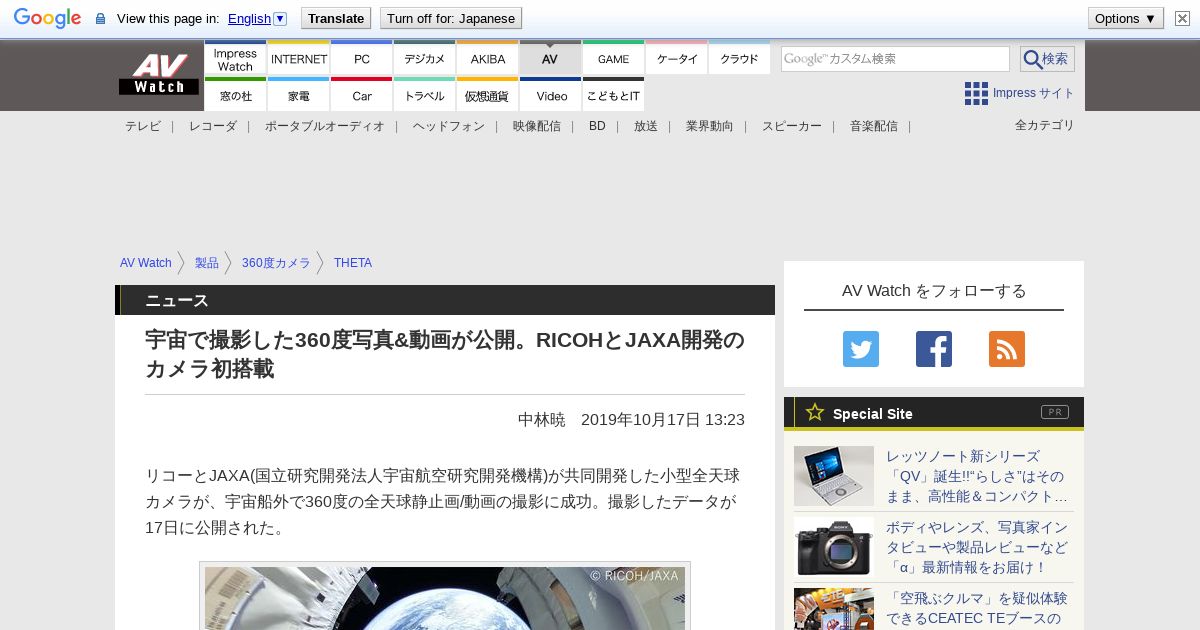Screen dimensions: 1200x630
Task: Go to AV Watch breadcrumb
Action: pyautogui.click(x=146, y=263)
